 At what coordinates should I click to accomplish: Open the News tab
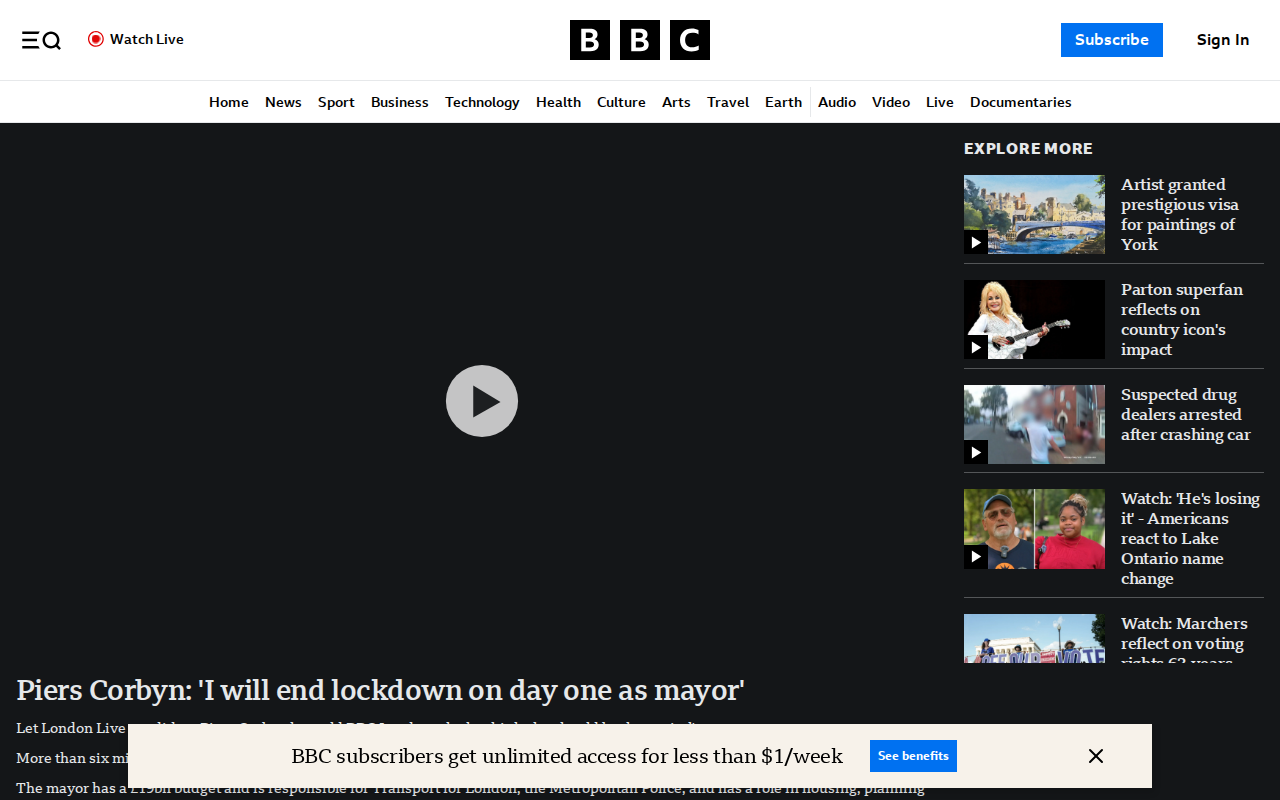tap(283, 102)
